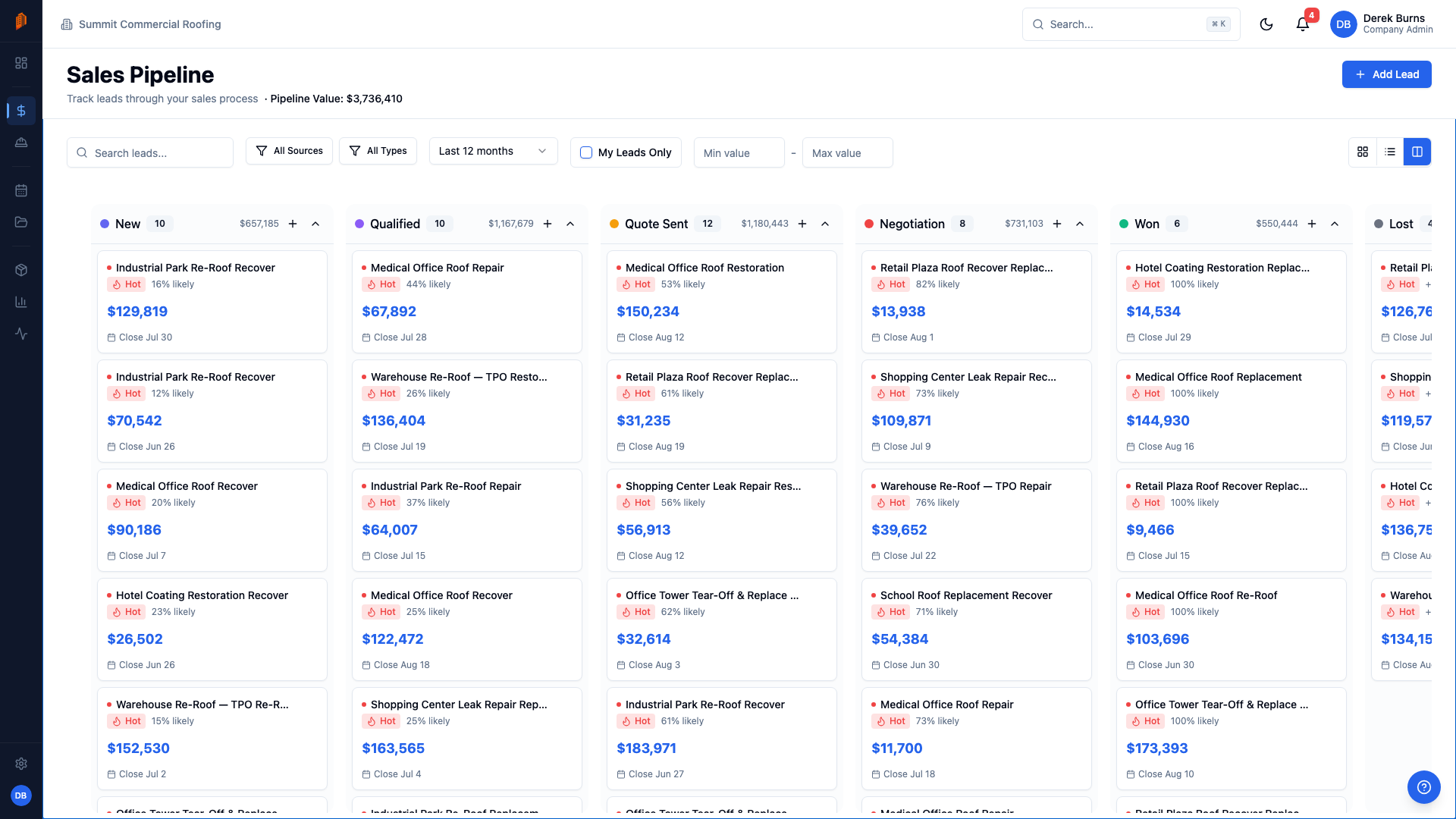
Task: Click the building icon beside Summit Commercial Roofing
Action: (67, 24)
